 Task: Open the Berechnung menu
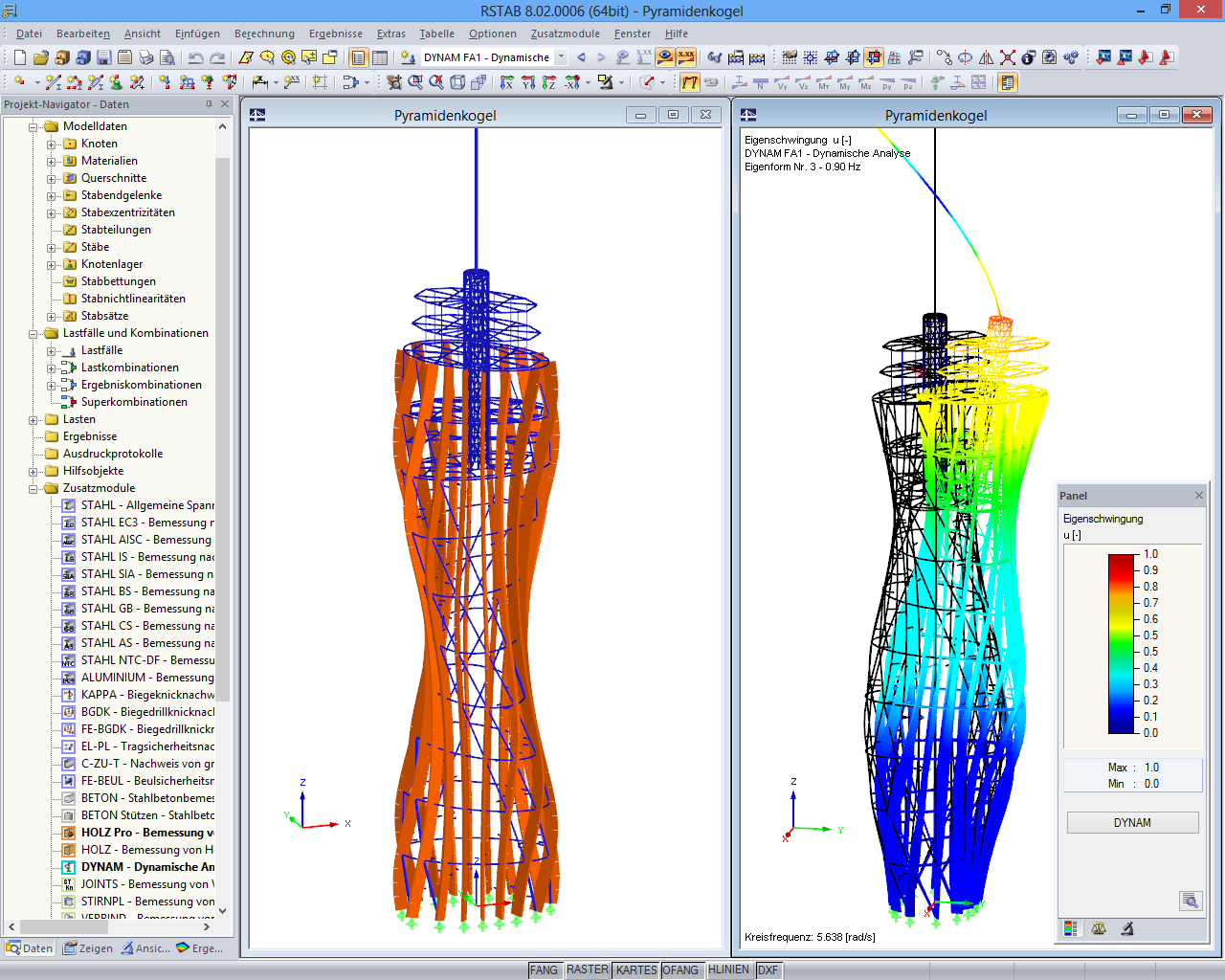click(x=264, y=33)
